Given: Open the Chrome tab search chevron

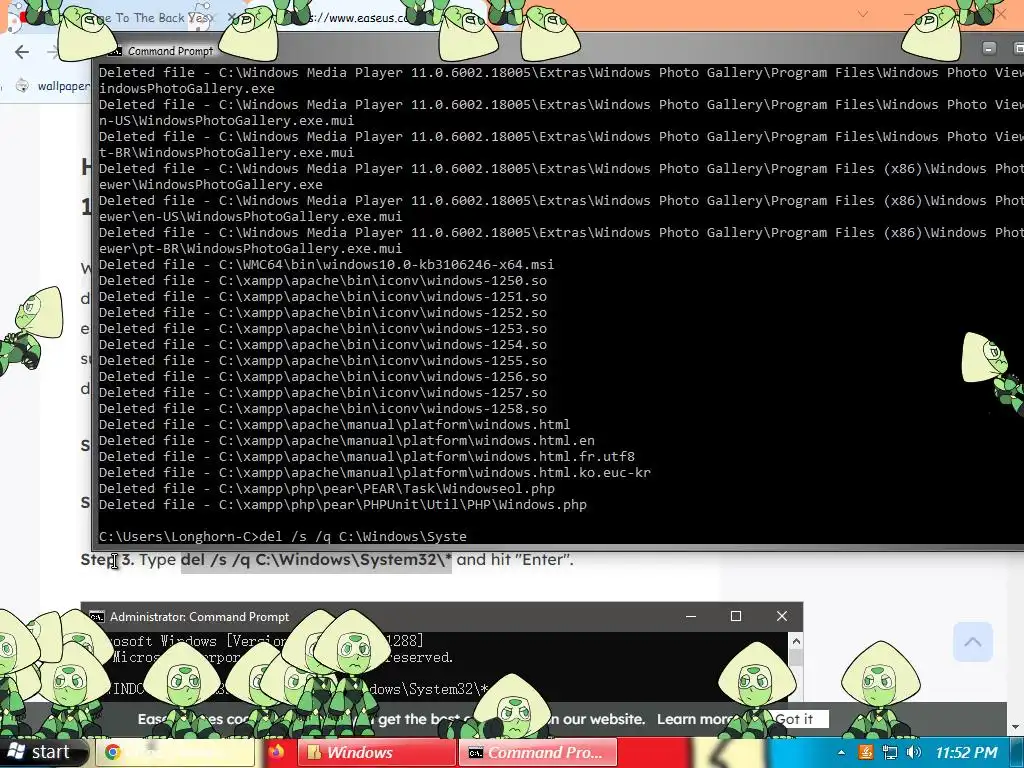Looking at the screenshot, I should (863, 14).
